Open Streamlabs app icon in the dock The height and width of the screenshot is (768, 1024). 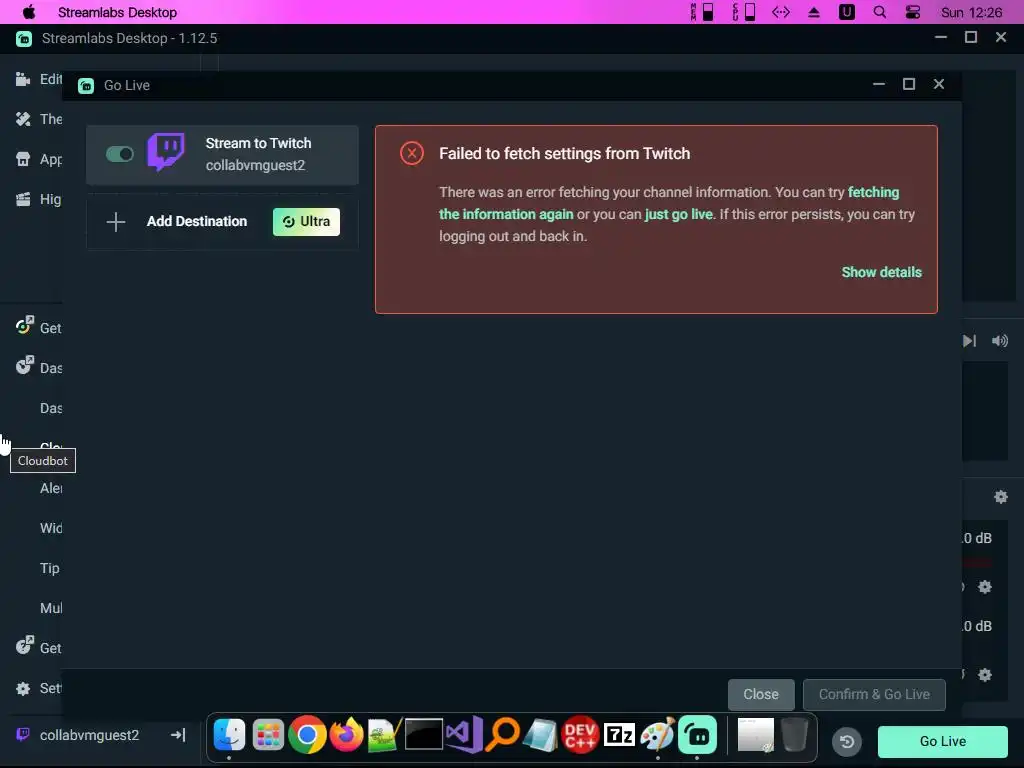pos(697,735)
